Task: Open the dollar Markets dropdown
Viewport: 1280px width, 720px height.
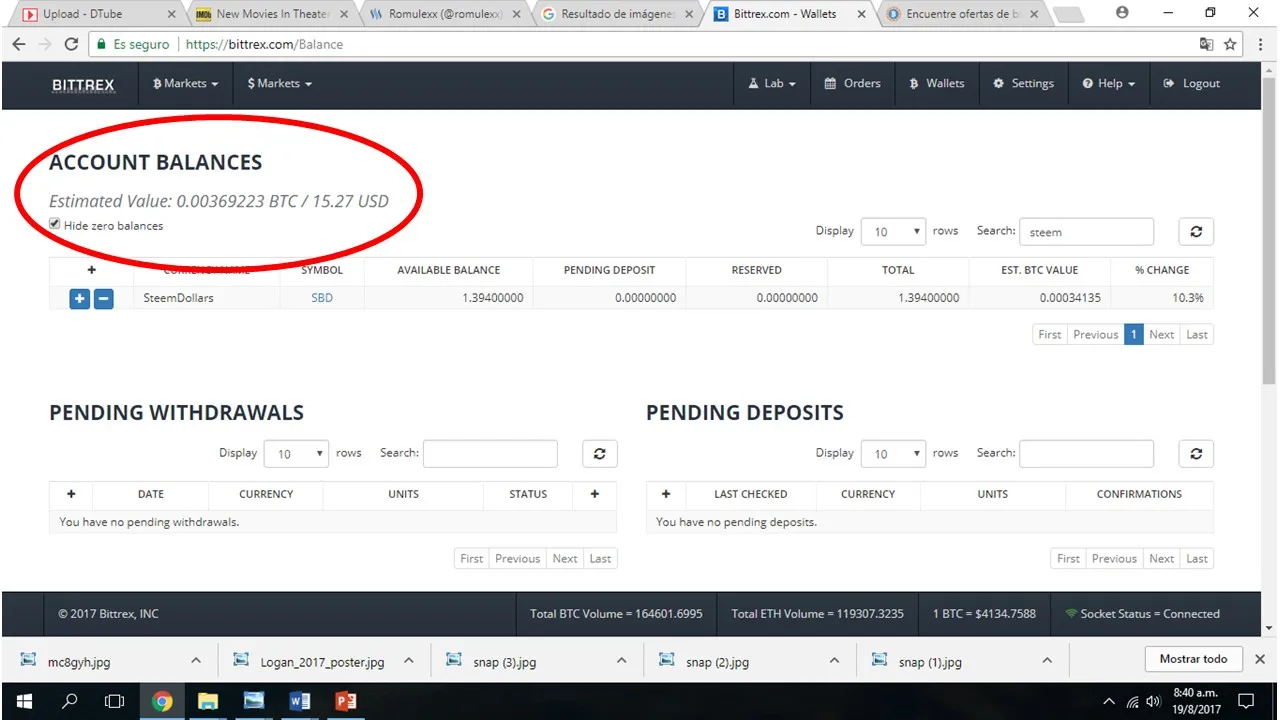Action: (280, 84)
